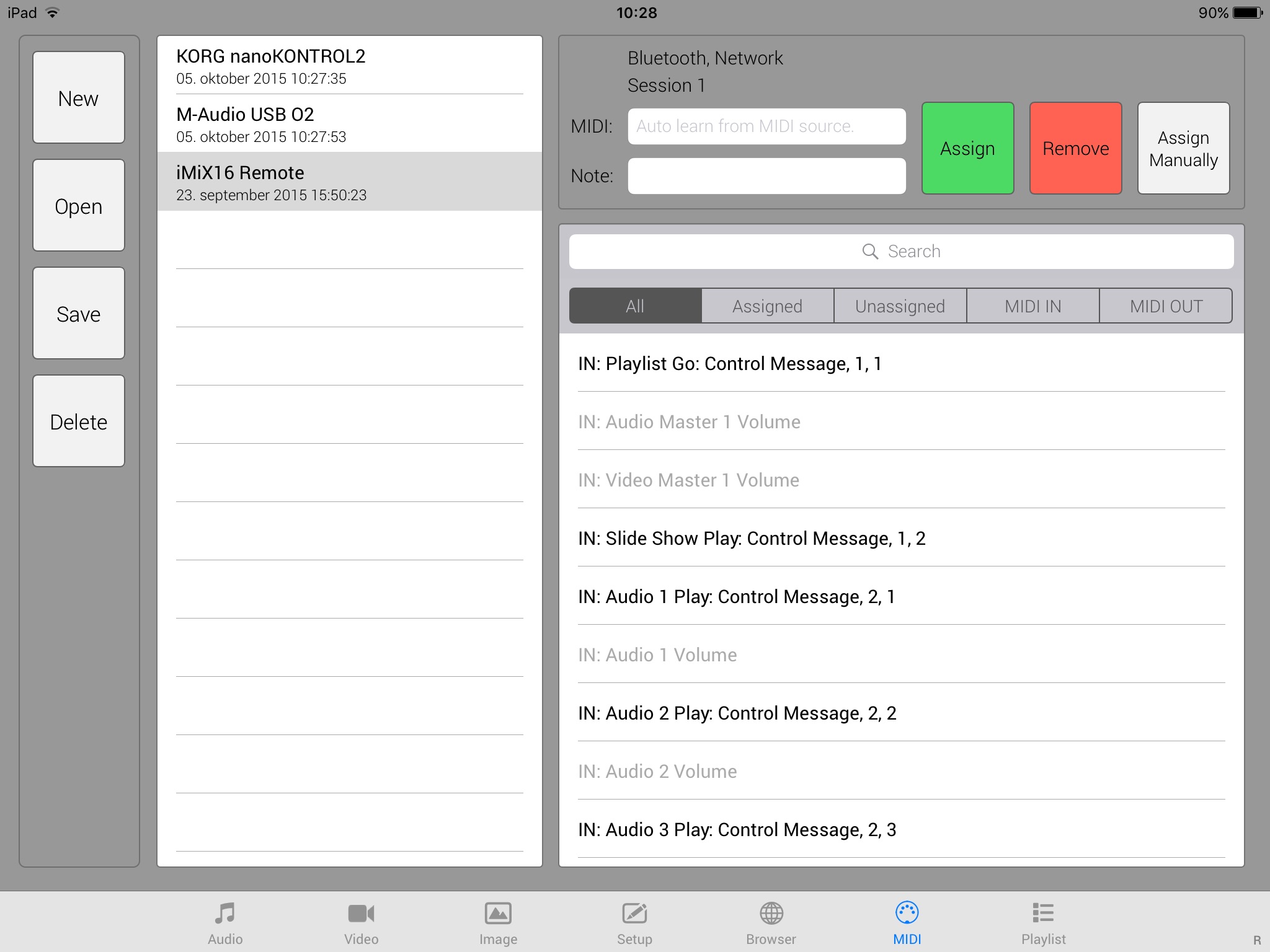The height and width of the screenshot is (952, 1270).
Task: Switch to Unassigned filter tab
Action: [899, 305]
